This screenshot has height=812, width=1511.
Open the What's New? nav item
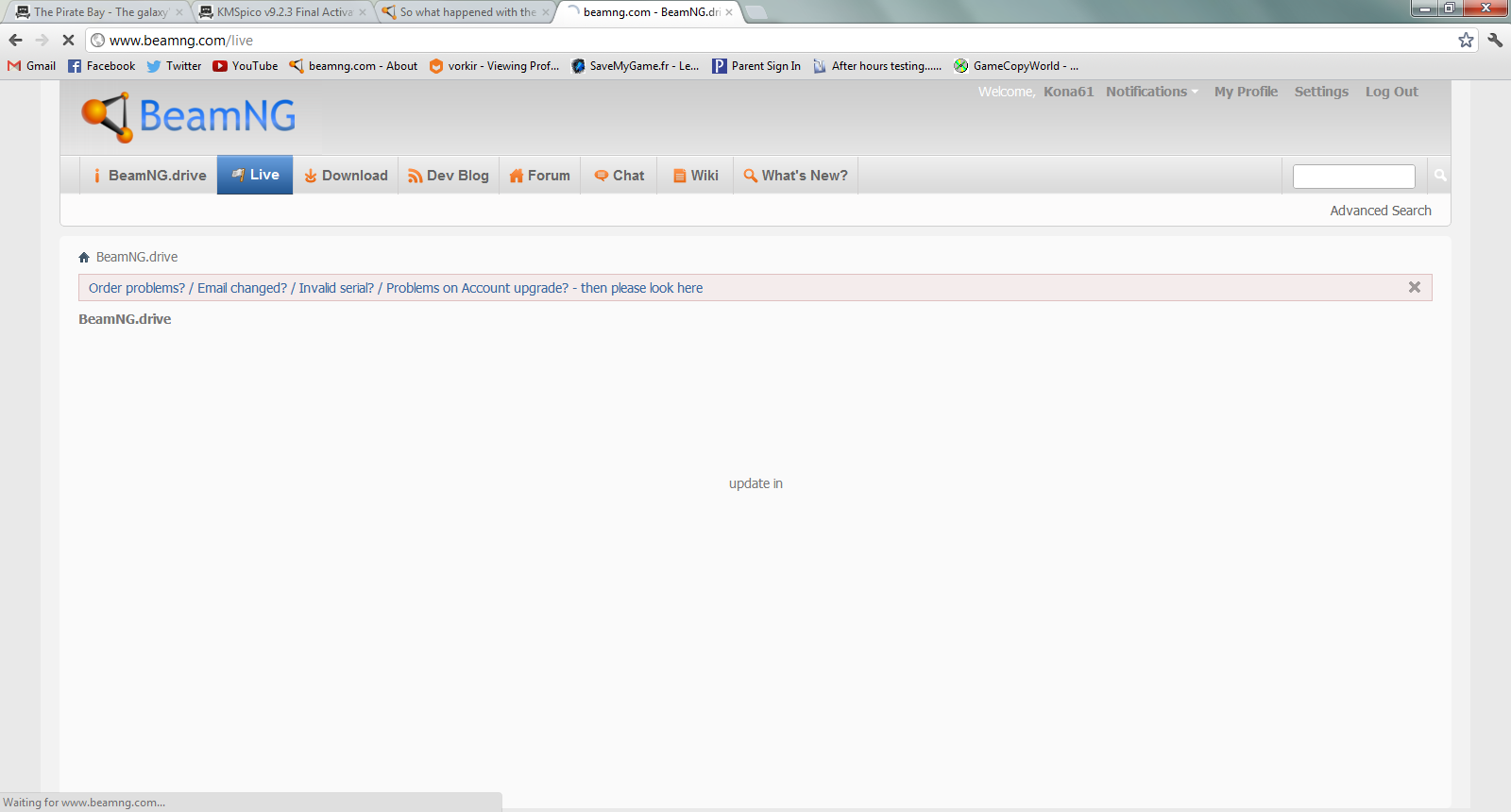(795, 176)
